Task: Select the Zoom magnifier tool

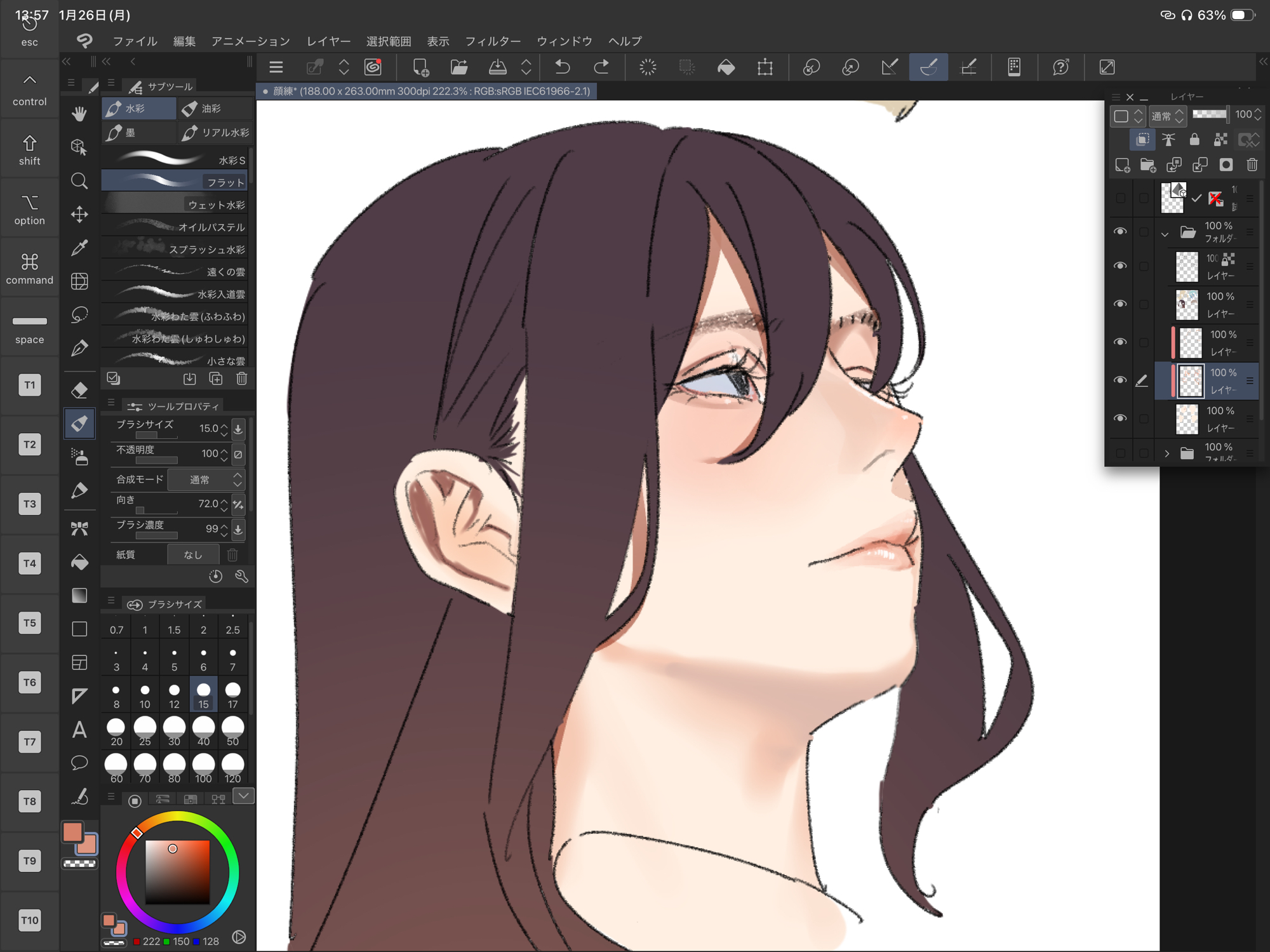Action: pyautogui.click(x=79, y=181)
